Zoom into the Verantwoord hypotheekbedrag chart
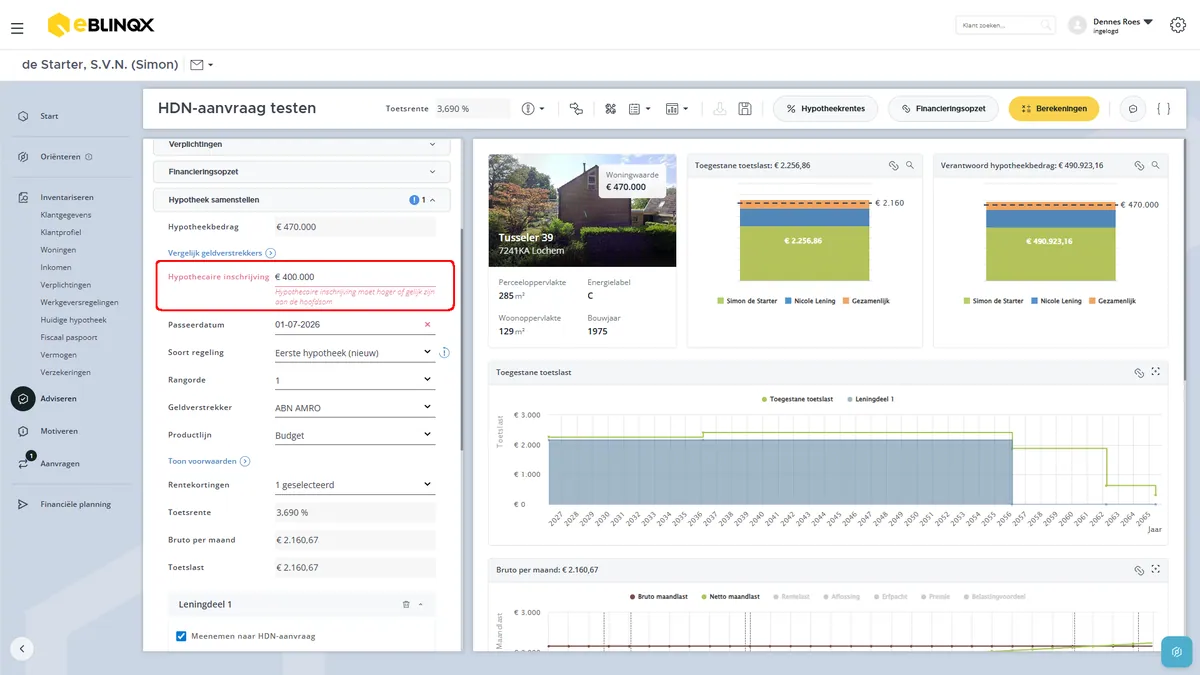This screenshot has width=1200, height=675. (1156, 165)
